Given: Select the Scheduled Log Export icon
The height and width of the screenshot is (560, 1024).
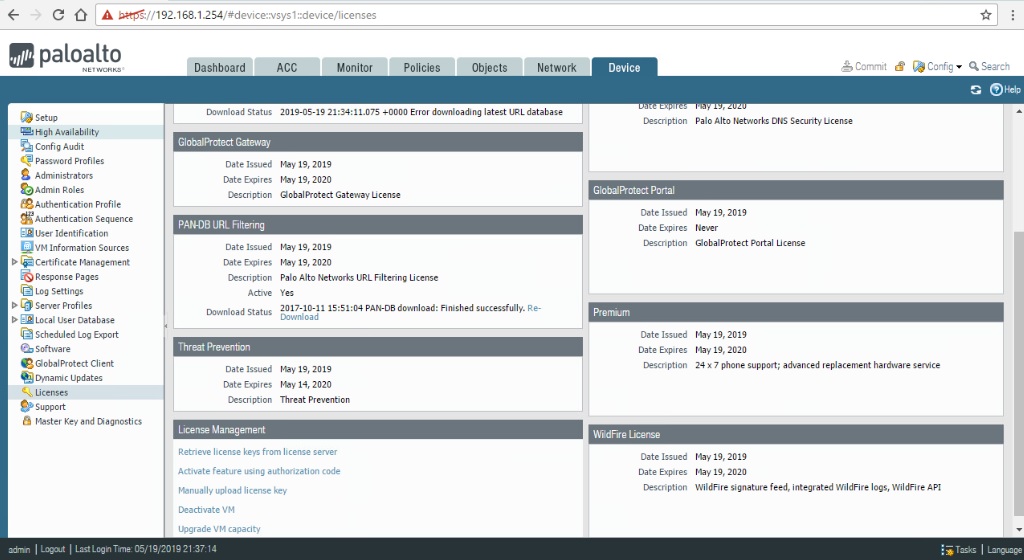Looking at the screenshot, I should pyautogui.click(x=26, y=334).
